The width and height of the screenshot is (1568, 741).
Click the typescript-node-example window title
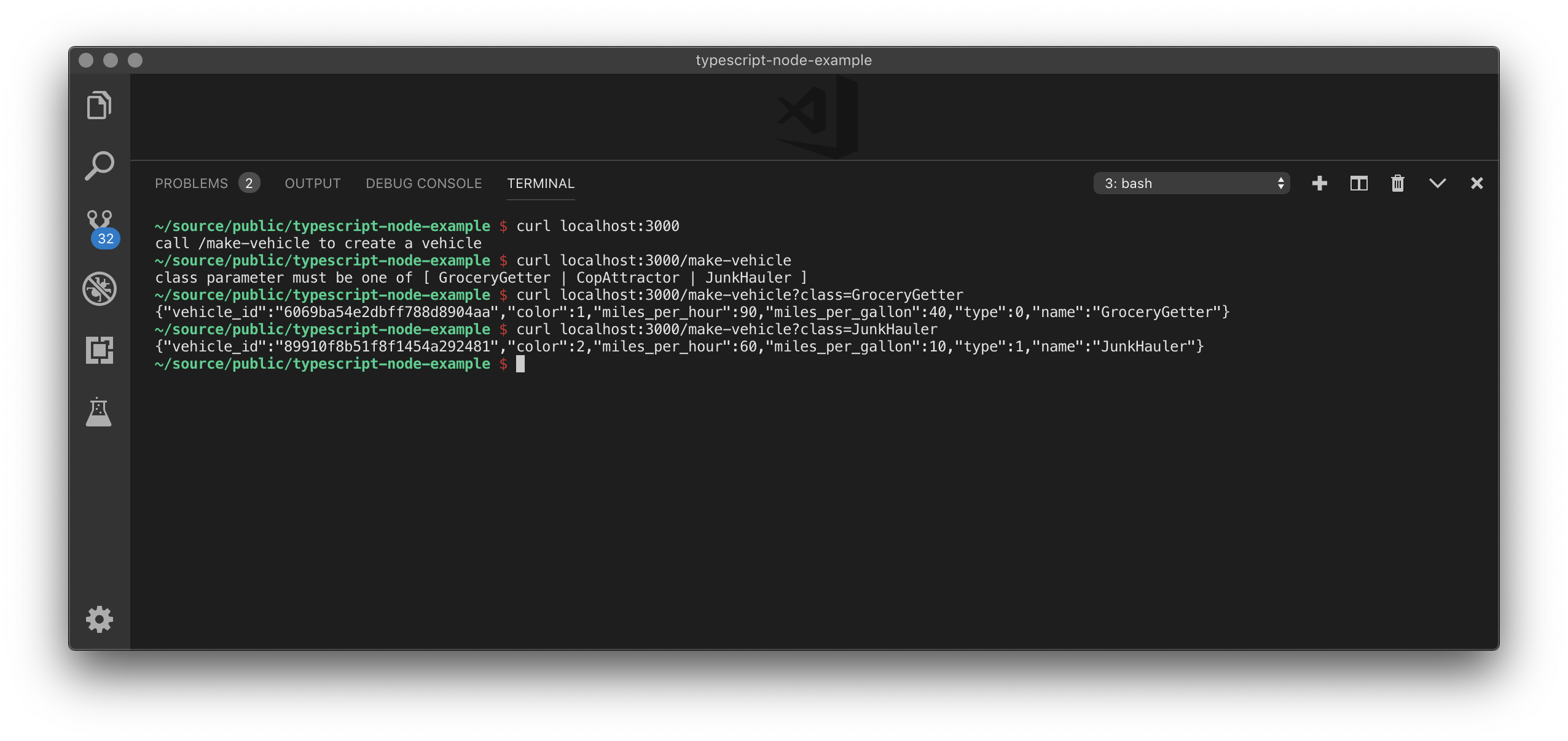(783, 60)
